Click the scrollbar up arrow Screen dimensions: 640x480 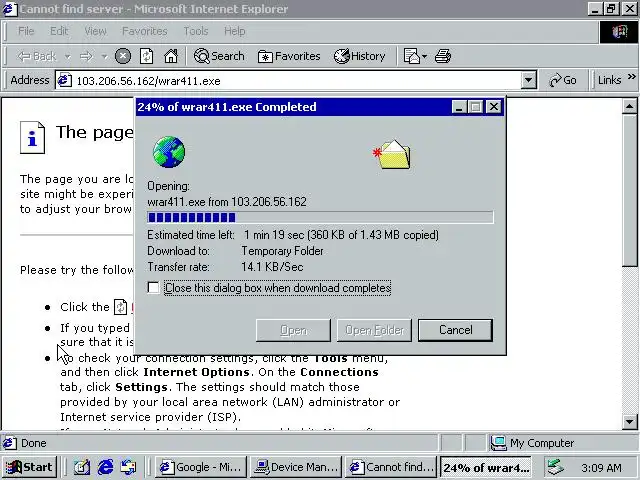click(x=629, y=107)
